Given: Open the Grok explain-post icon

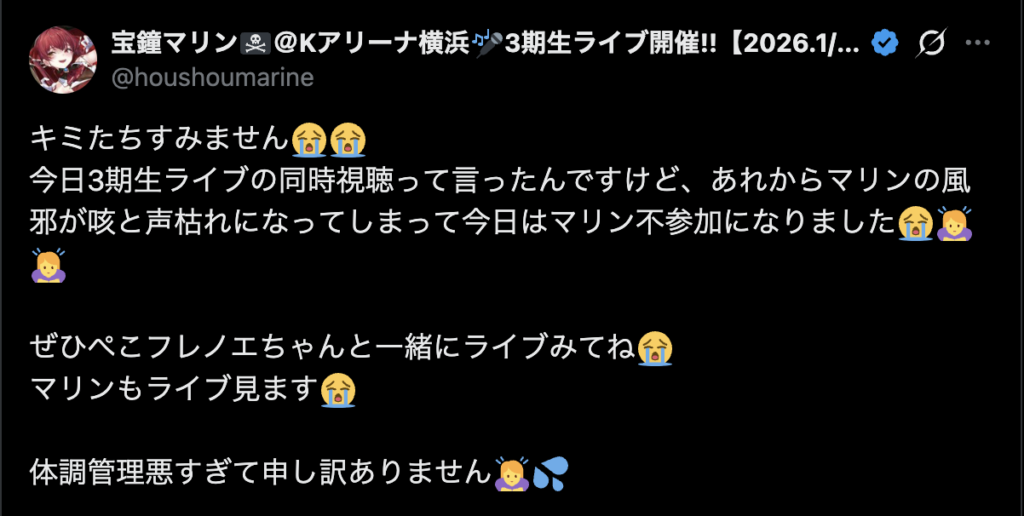Looking at the screenshot, I should click(931, 44).
